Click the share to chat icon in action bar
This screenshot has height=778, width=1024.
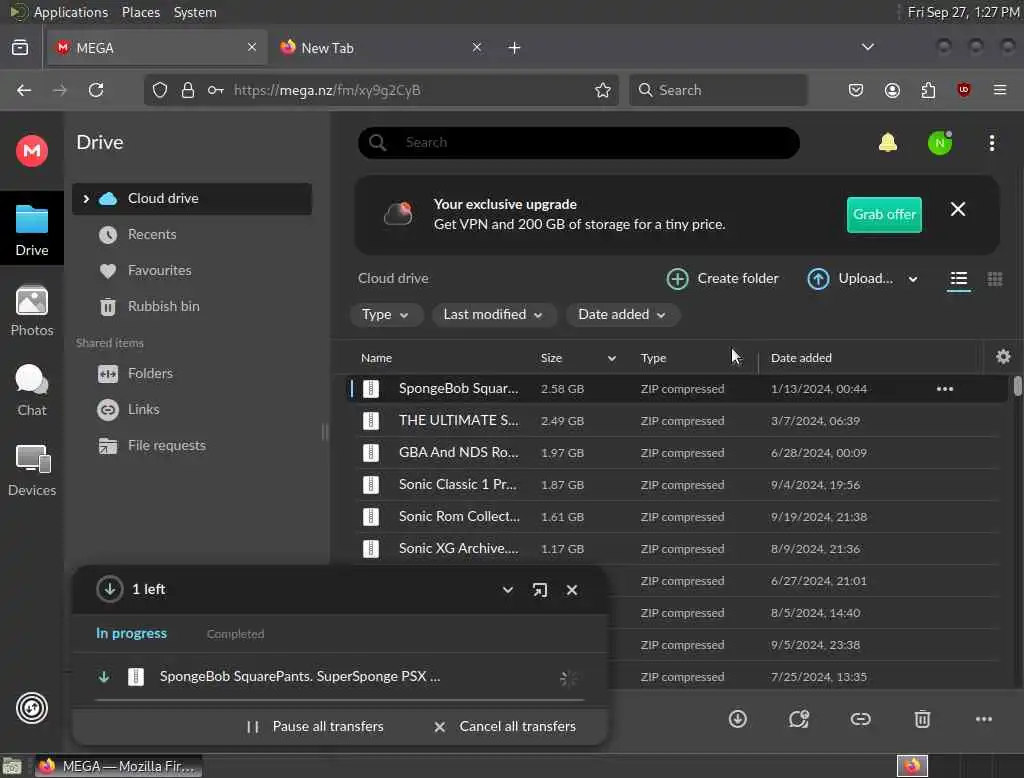coord(799,719)
